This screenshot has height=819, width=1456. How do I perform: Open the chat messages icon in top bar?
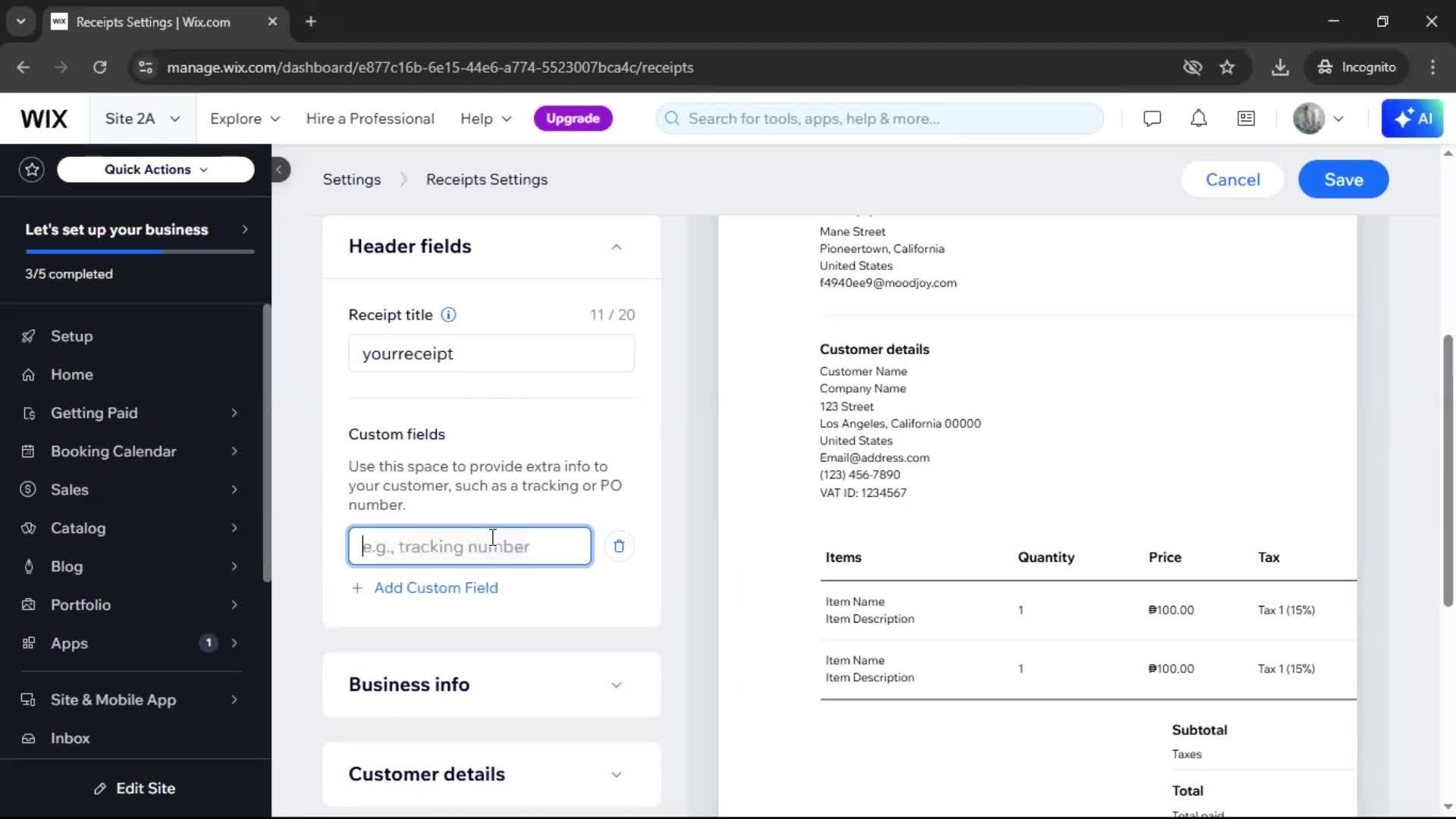(x=1152, y=118)
